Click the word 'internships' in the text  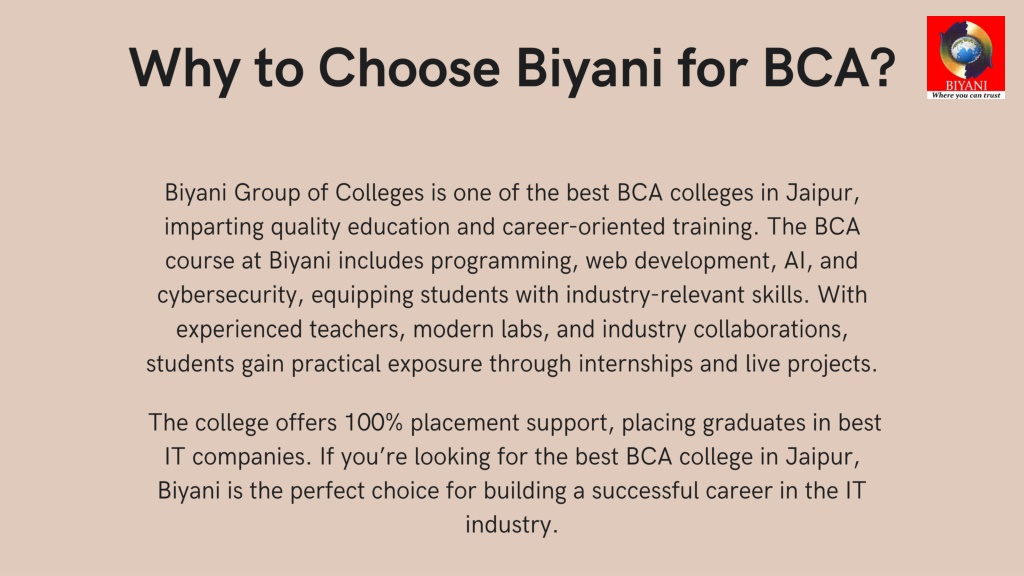[635, 364]
